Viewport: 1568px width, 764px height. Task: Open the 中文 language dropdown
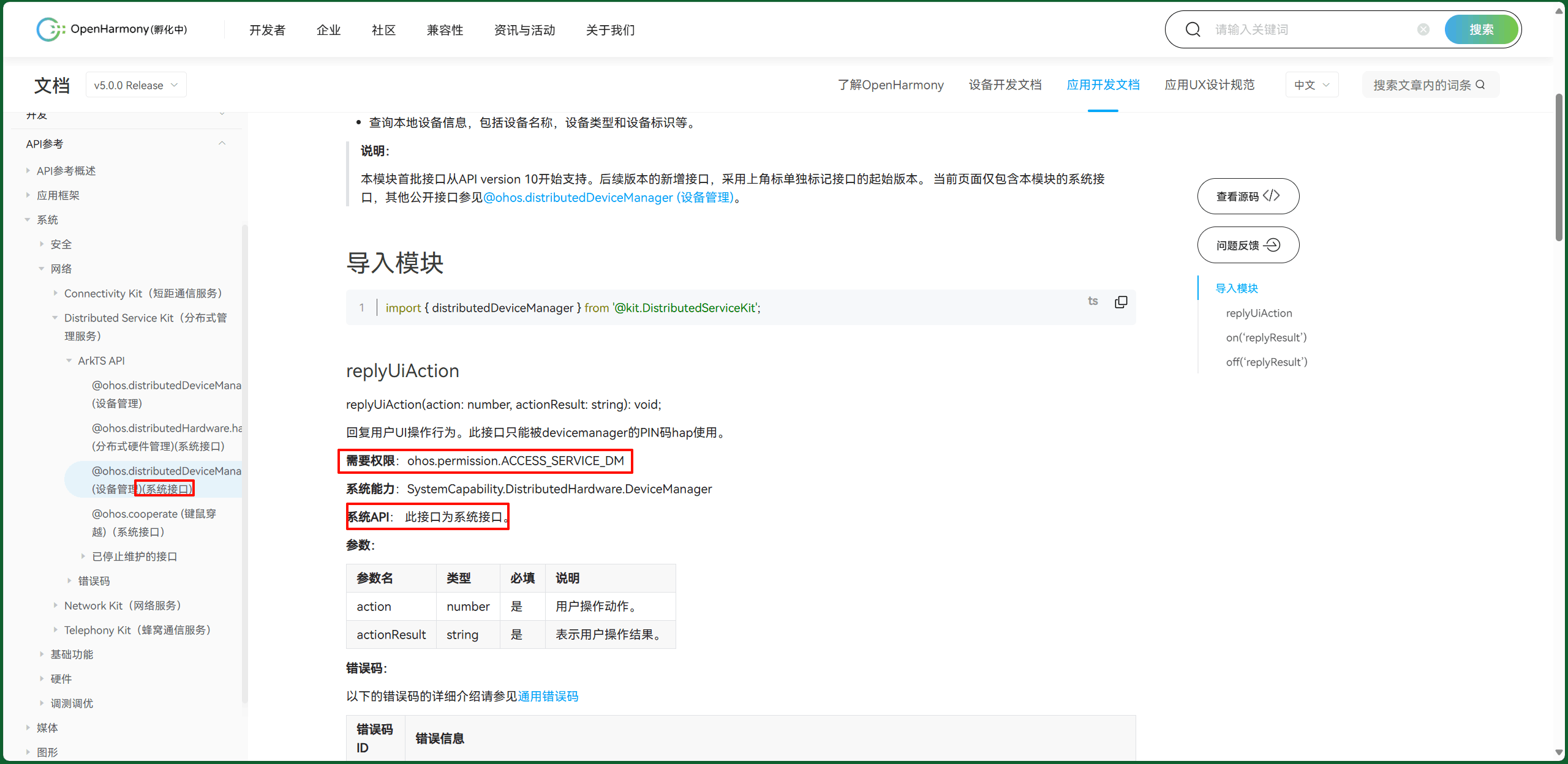tap(1311, 85)
